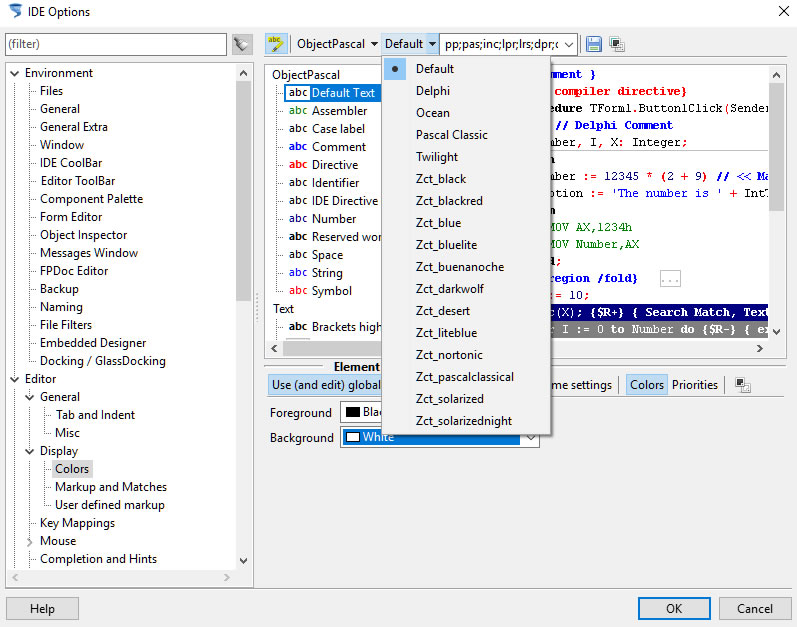Click the save color scheme floppy icon

pyautogui.click(x=593, y=44)
